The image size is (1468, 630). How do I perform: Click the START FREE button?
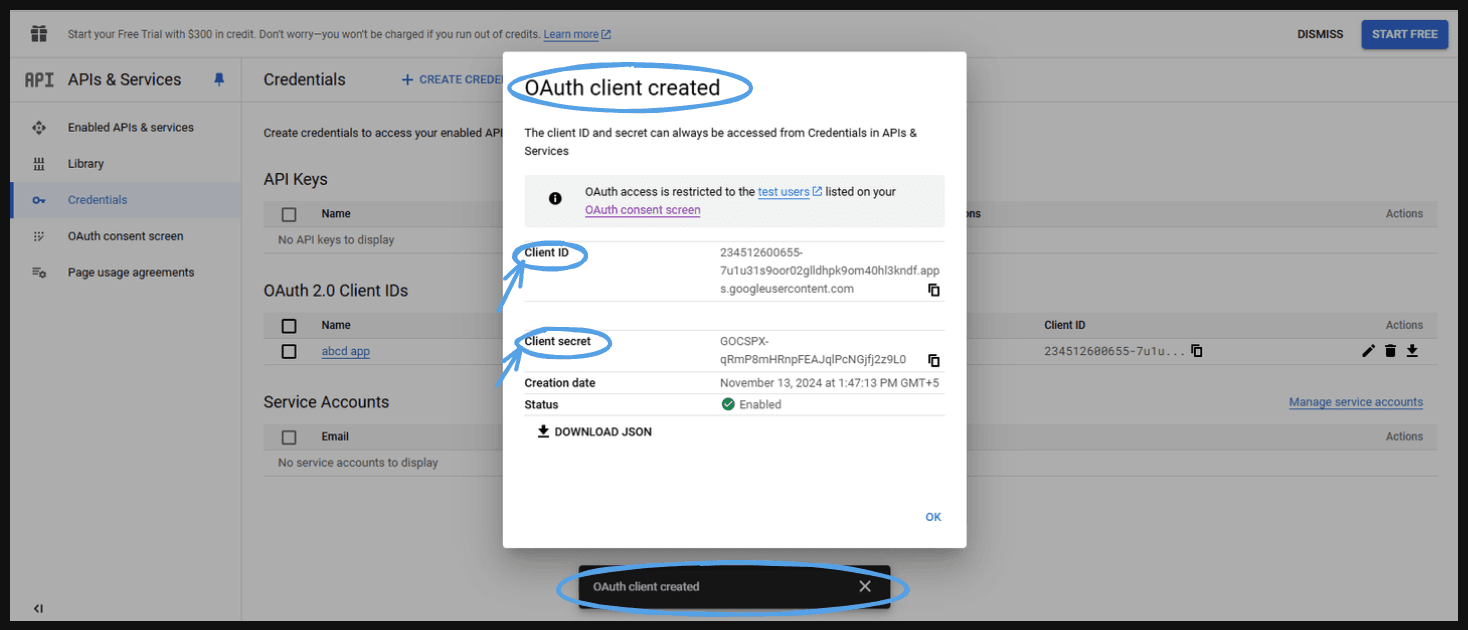(x=1404, y=34)
